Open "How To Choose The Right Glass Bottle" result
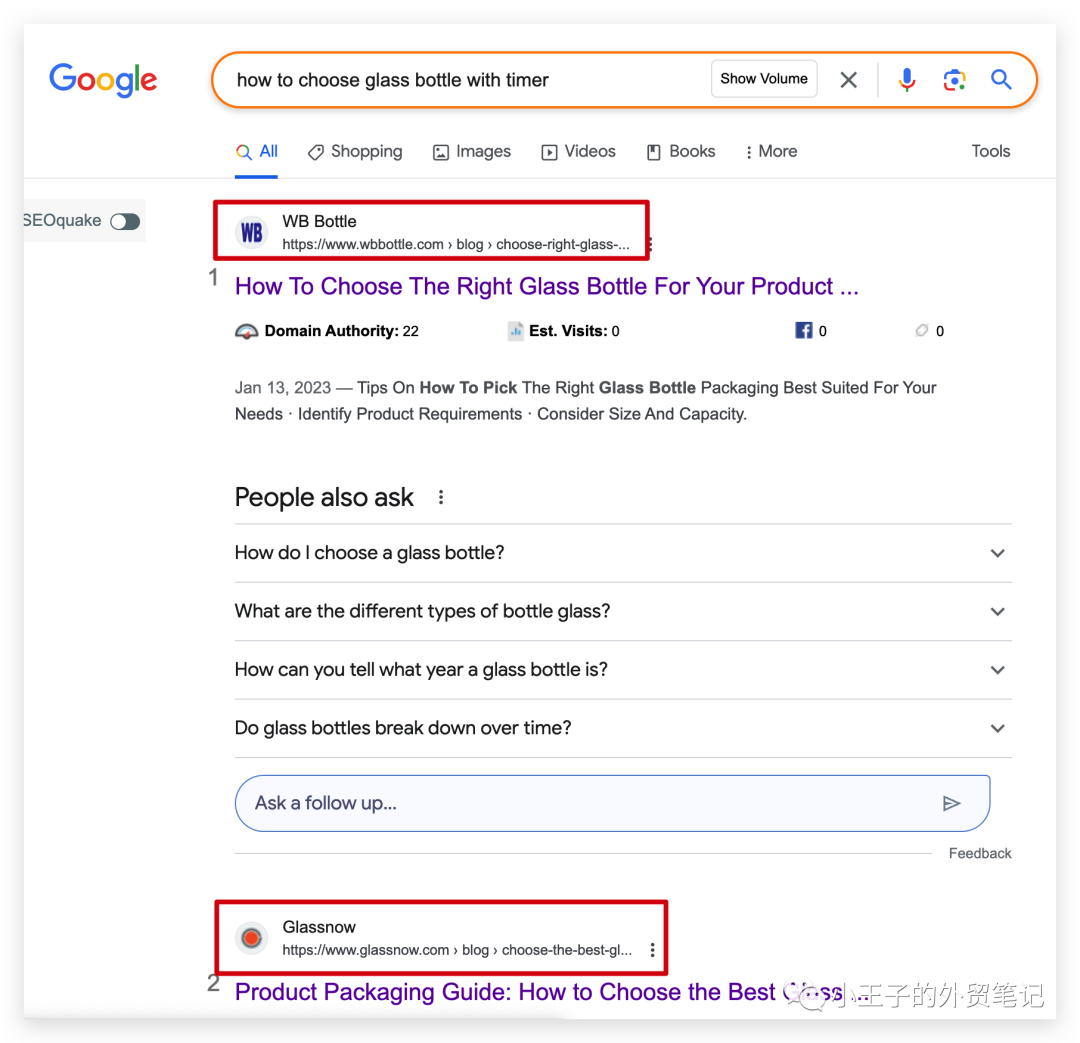 click(546, 287)
